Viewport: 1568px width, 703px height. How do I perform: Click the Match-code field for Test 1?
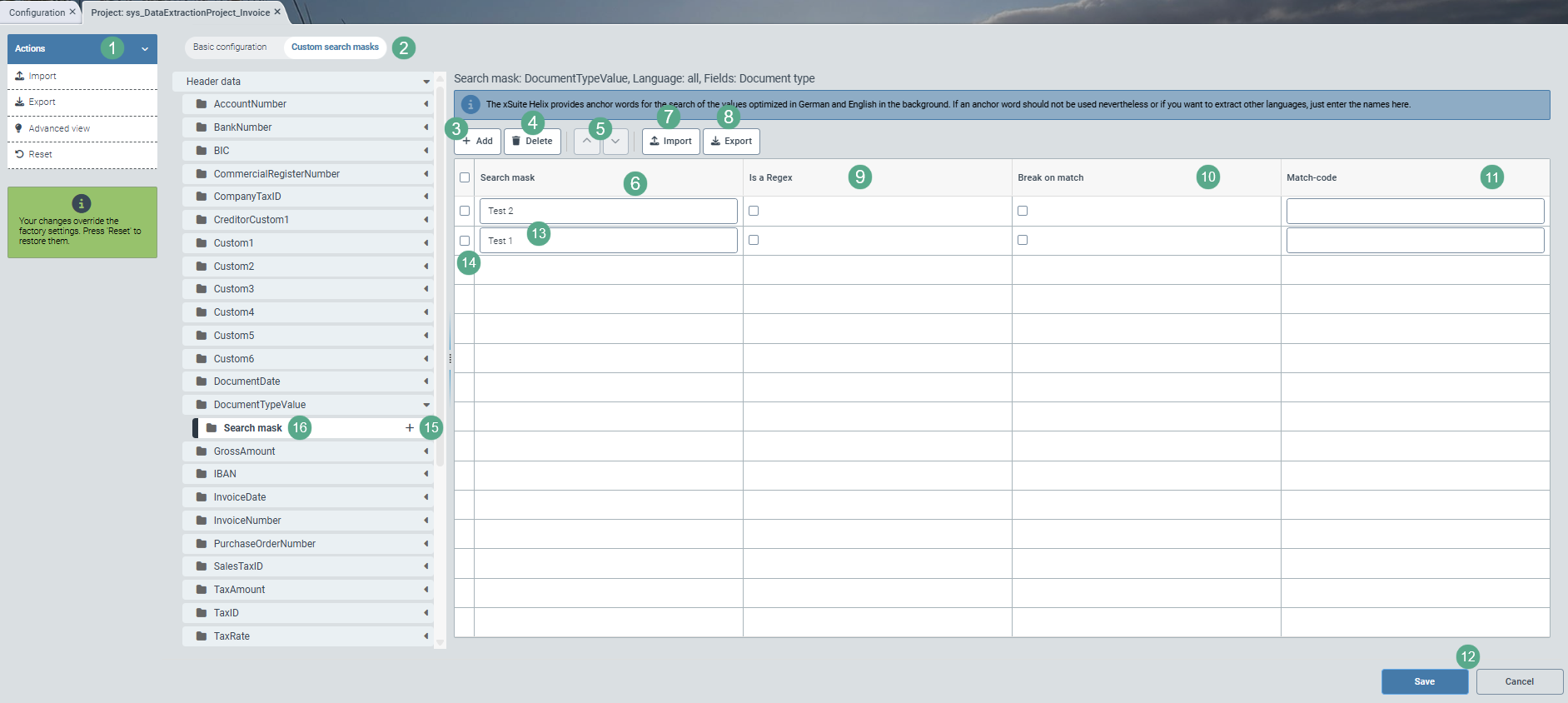tap(1416, 241)
